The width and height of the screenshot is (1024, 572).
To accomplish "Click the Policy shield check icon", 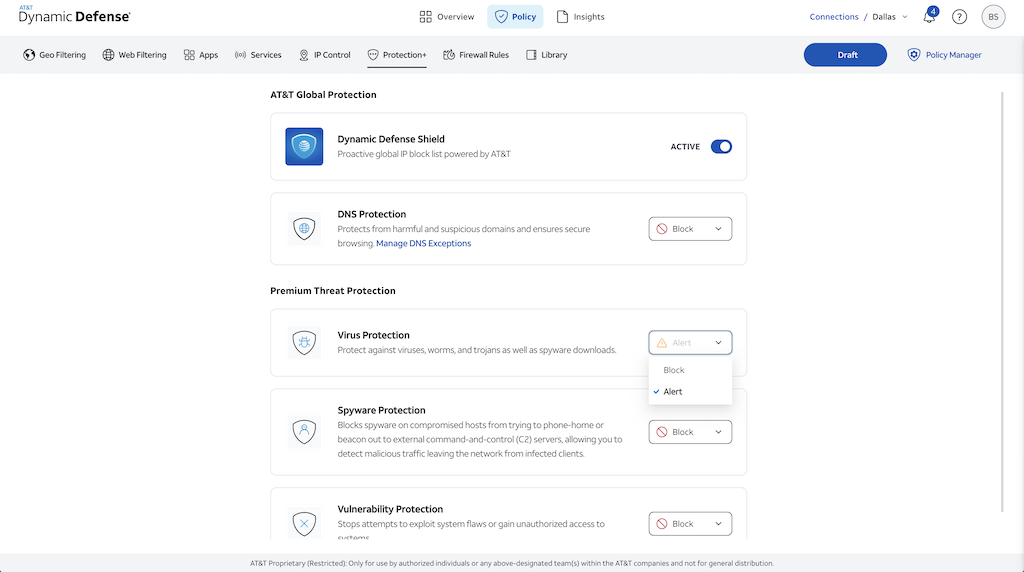I will tap(501, 17).
